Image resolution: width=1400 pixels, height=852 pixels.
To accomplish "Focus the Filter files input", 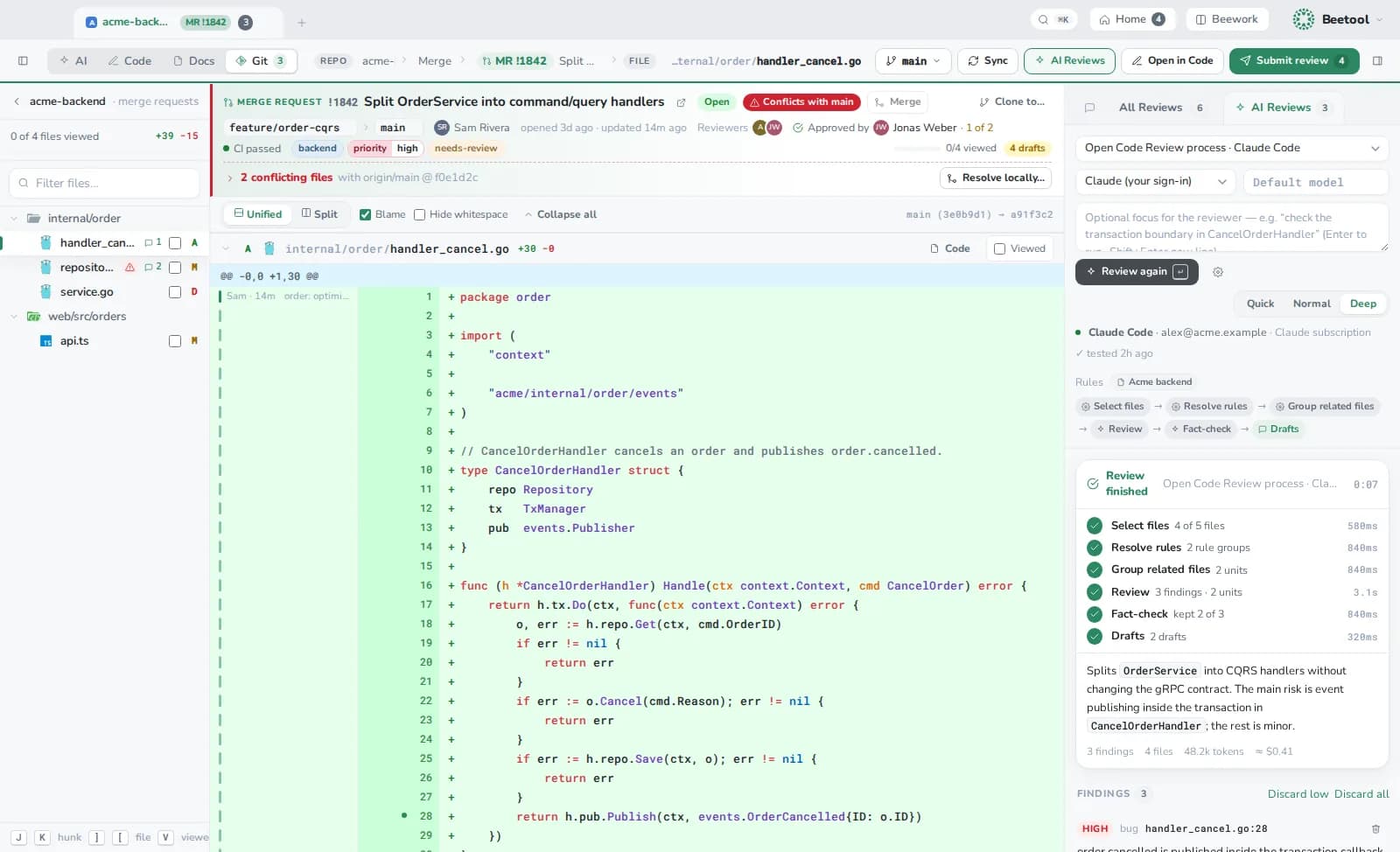I will pos(105,183).
